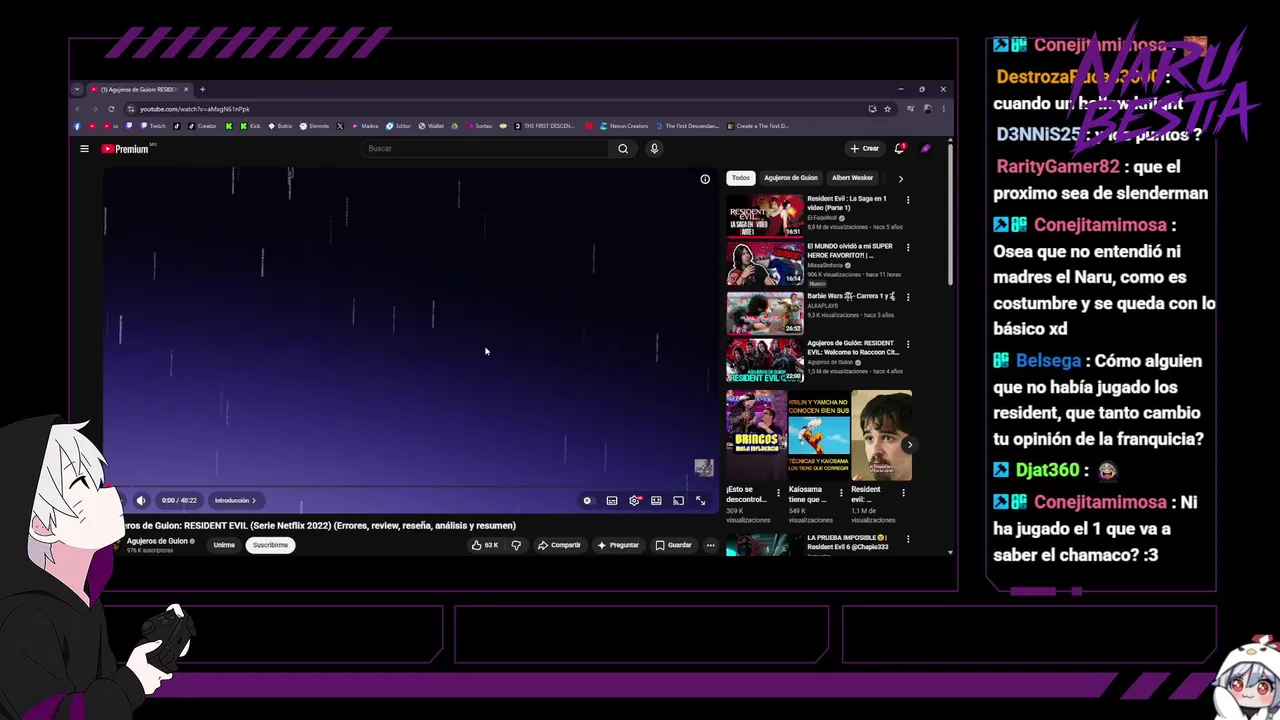Open the Kaiosama short thumbnail
The width and height of the screenshot is (1280, 720).
pyautogui.click(x=819, y=435)
